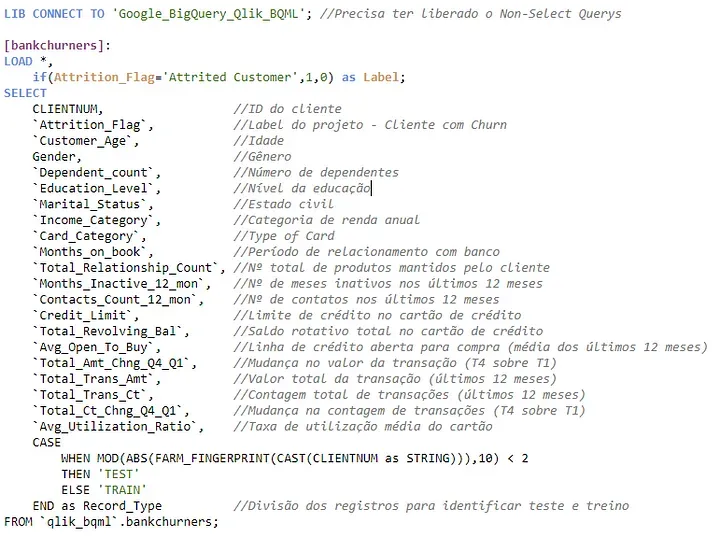The image size is (720, 537).
Task: Click the 'TRAIN' string after ELSE
Action: (x=122, y=490)
